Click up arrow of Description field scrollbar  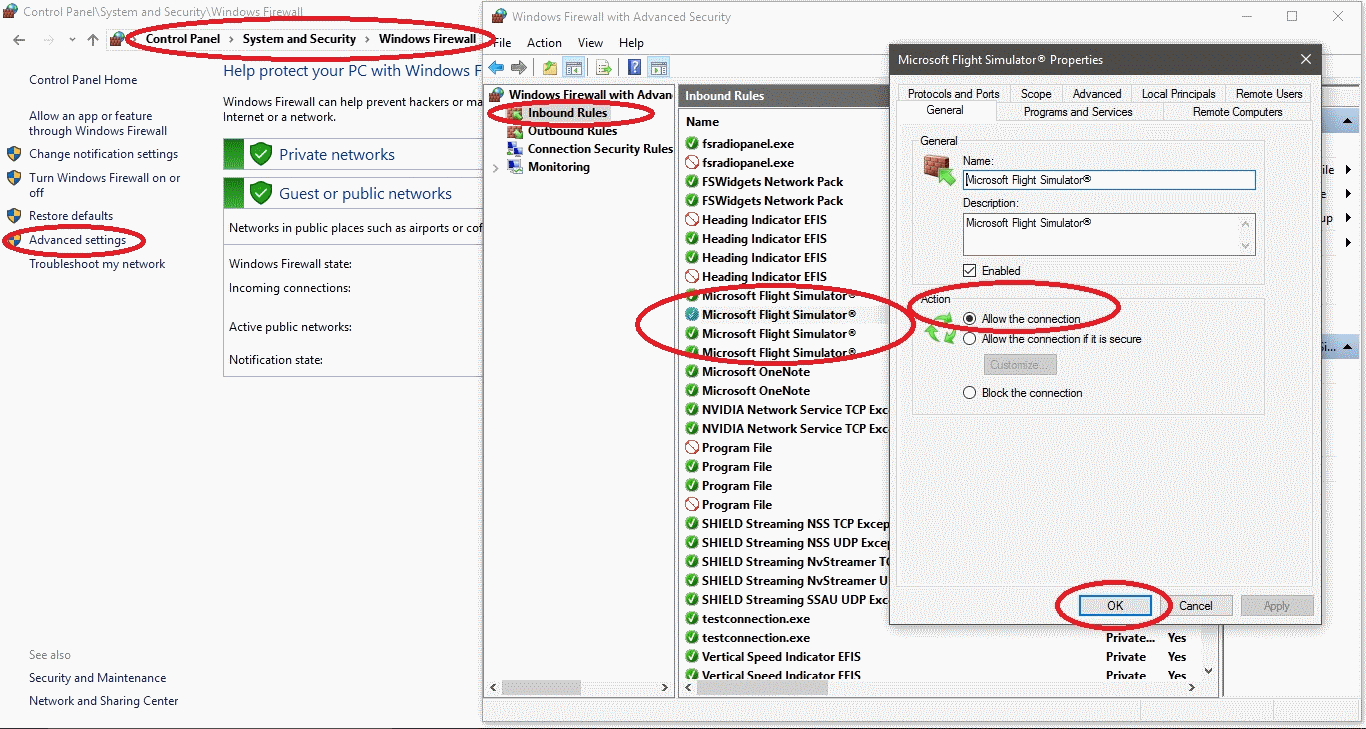pos(1246,222)
